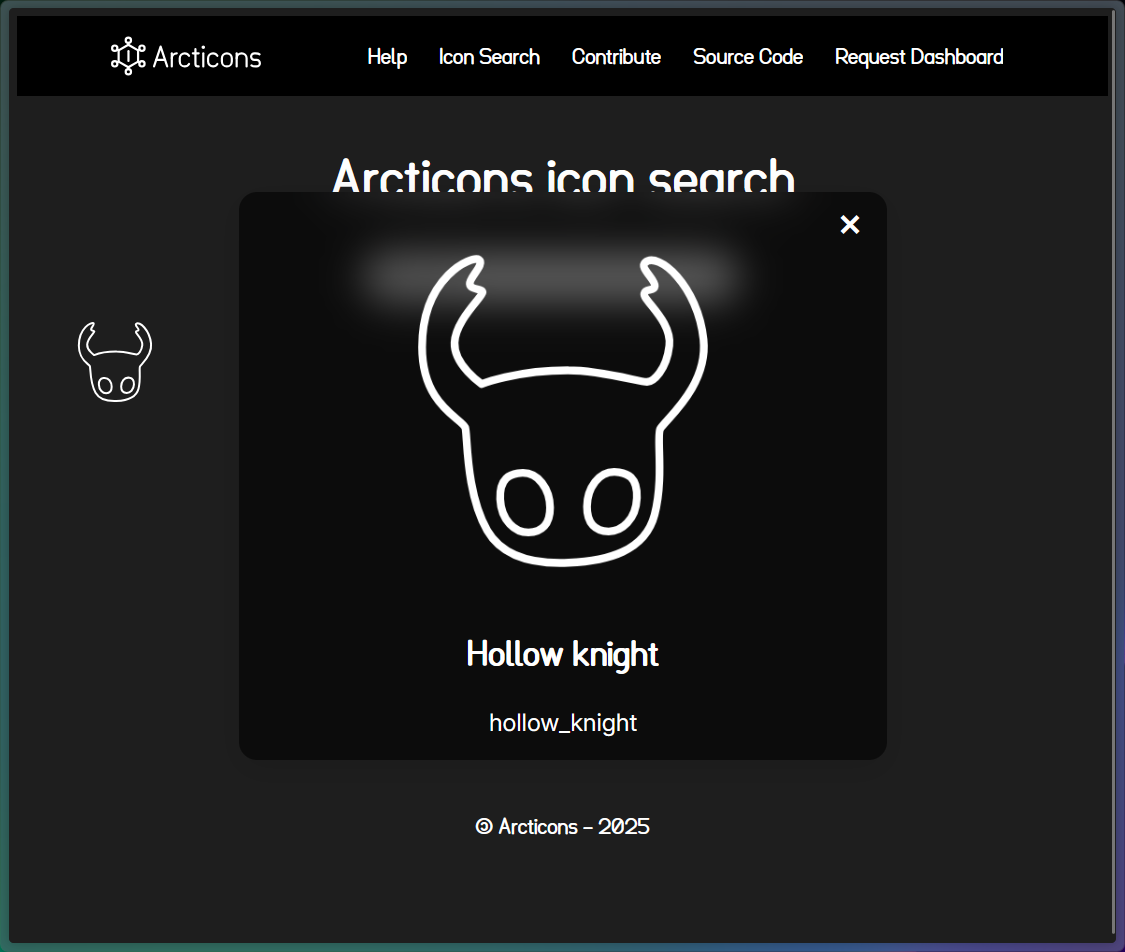Click the large Hollow knight icon preview
Screen dimensions: 1125x952
(562, 410)
